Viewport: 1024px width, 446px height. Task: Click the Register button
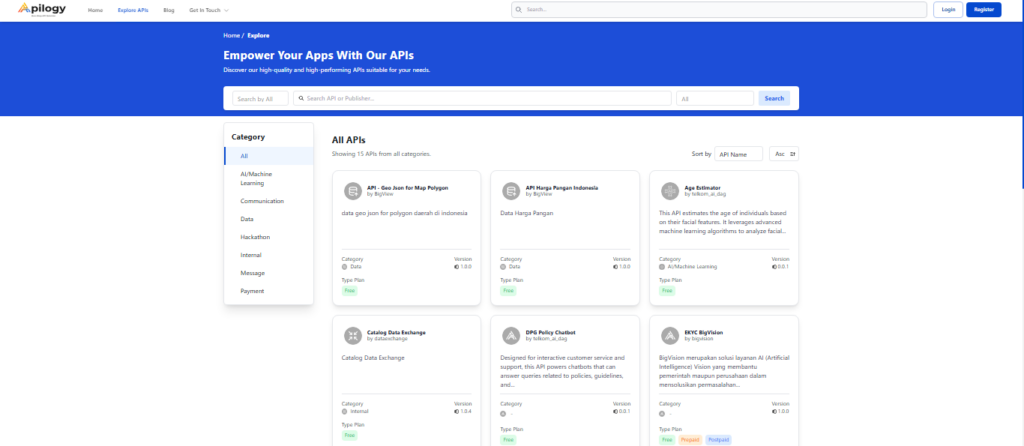point(983,10)
